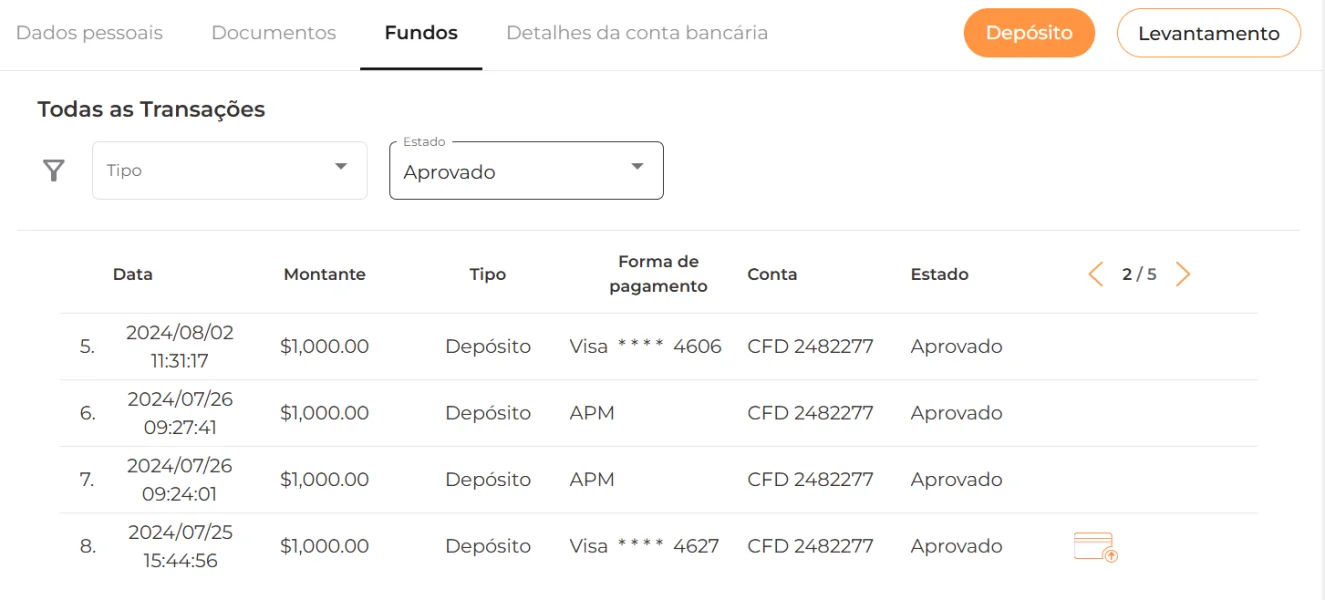Click the filter funnel icon
This screenshot has width=1325, height=600.
[54, 171]
